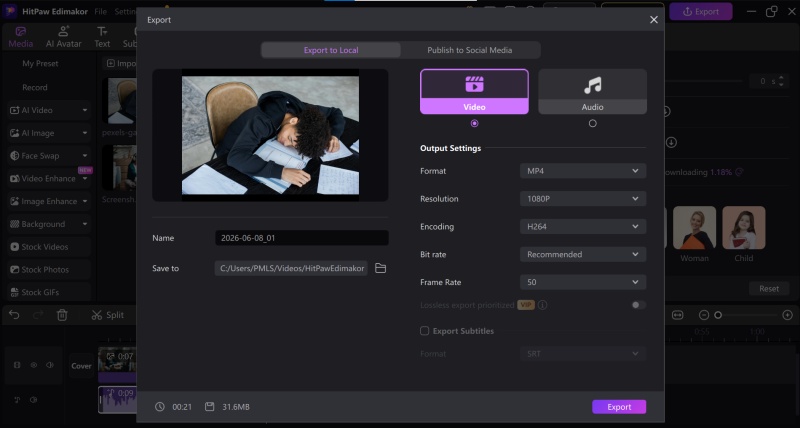Open the Encoding H264 dropdown
The width and height of the screenshot is (800, 428).
(x=583, y=226)
